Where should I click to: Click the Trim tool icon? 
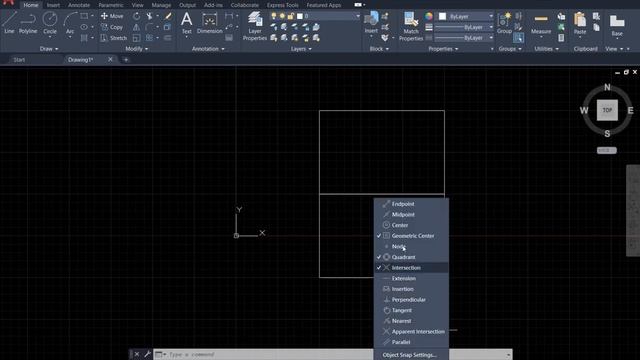(x=149, y=16)
